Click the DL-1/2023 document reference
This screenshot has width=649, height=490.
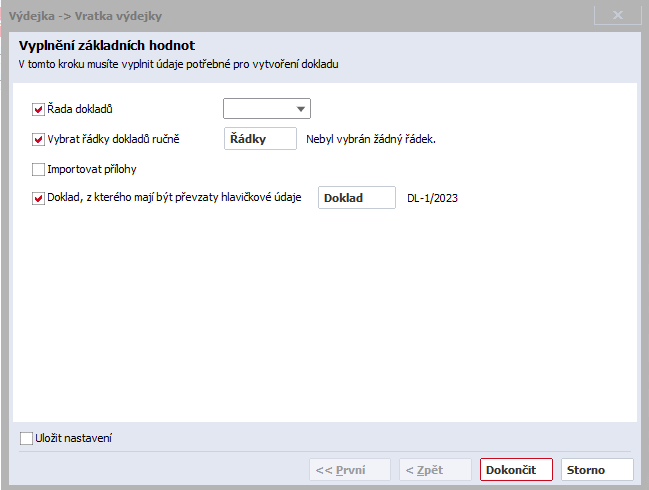[433, 198]
